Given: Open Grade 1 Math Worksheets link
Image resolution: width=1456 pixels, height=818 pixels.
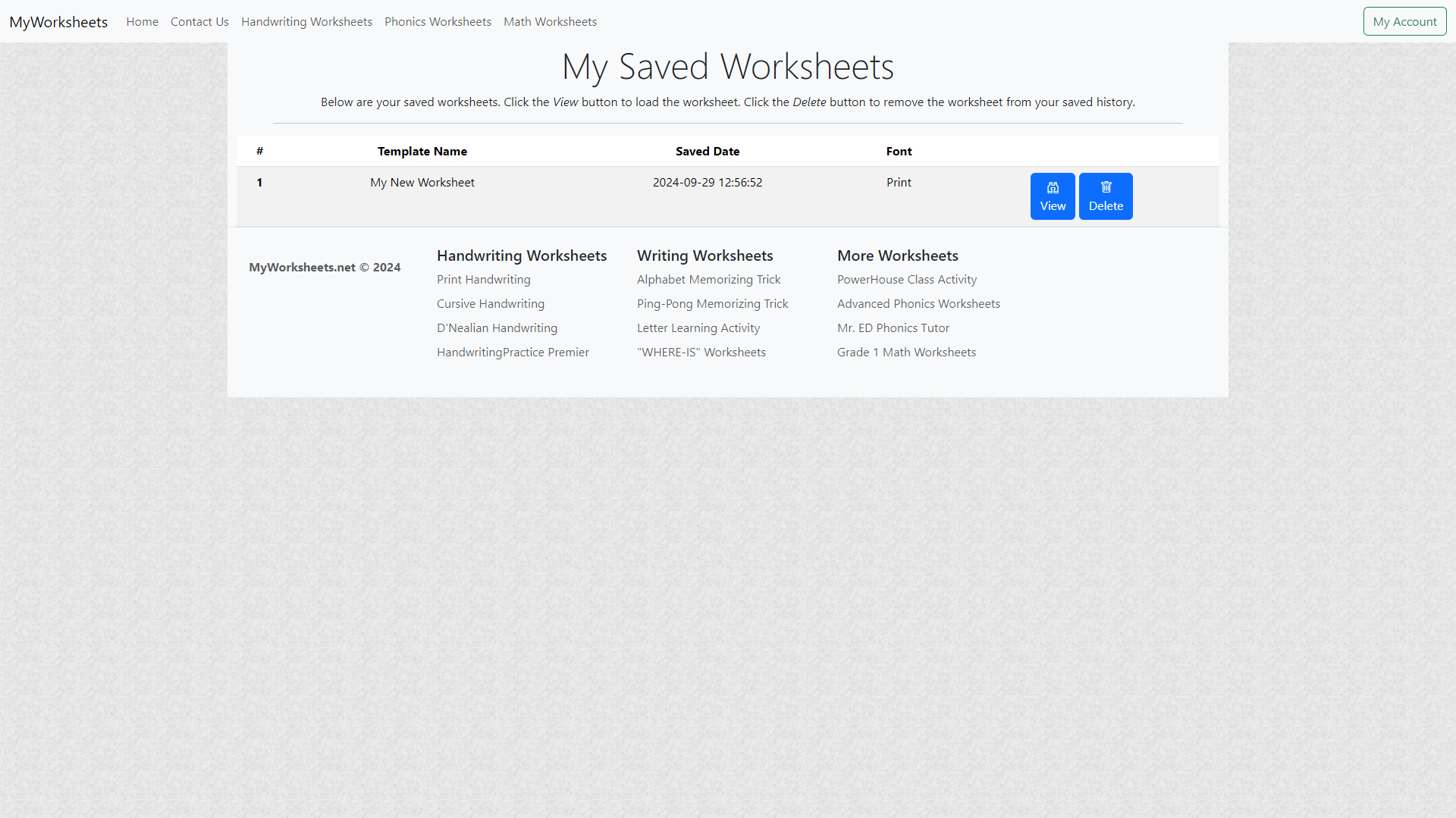Looking at the screenshot, I should coord(906,353).
